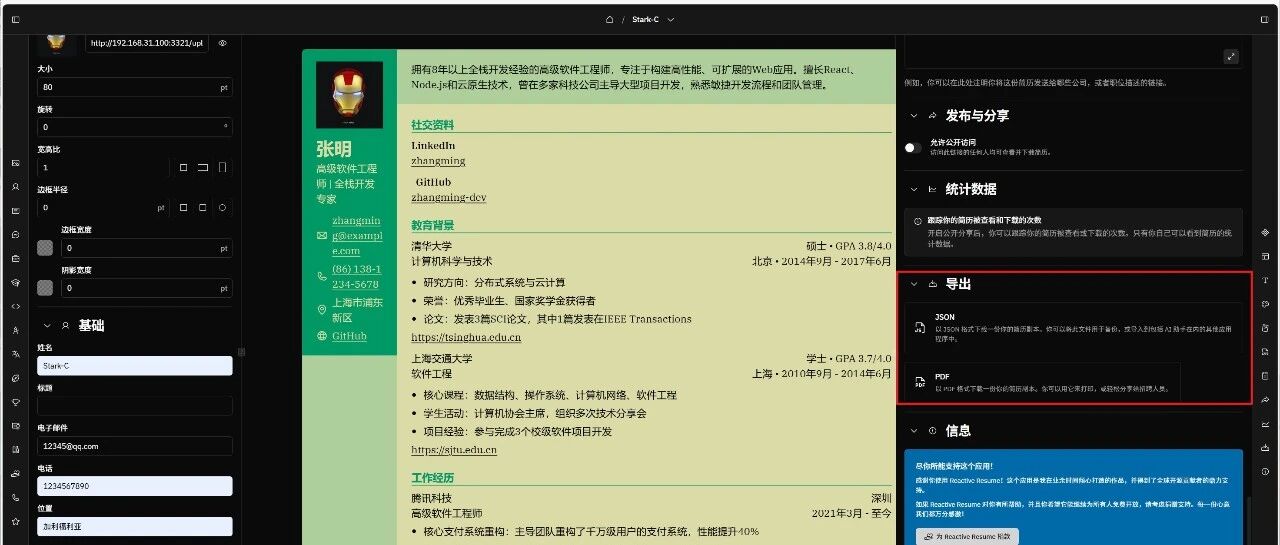The height and width of the screenshot is (545, 1280).
Task: Collapse the 导出 section chevron
Action: [x=914, y=284]
